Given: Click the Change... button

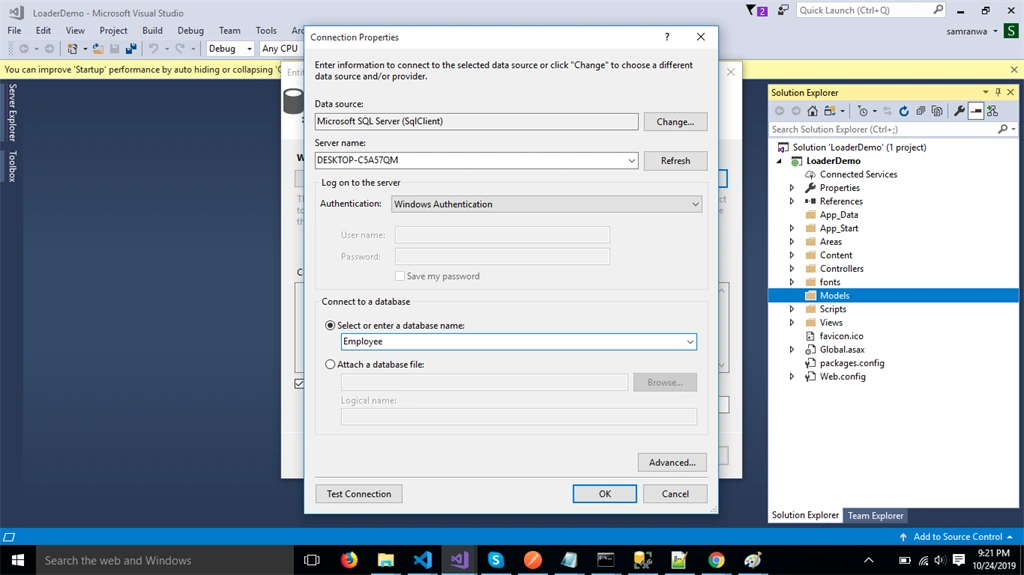Looking at the screenshot, I should (675, 122).
